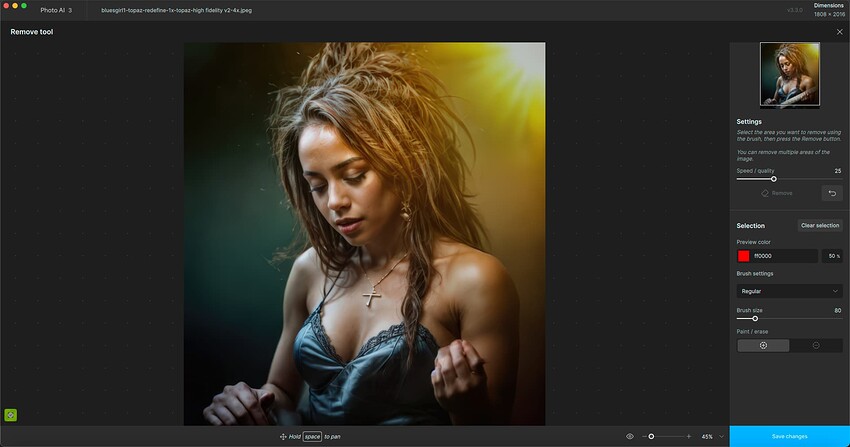This screenshot has width=850, height=447.
Task: Click the ff0000 hex color input field
Action: (784, 256)
